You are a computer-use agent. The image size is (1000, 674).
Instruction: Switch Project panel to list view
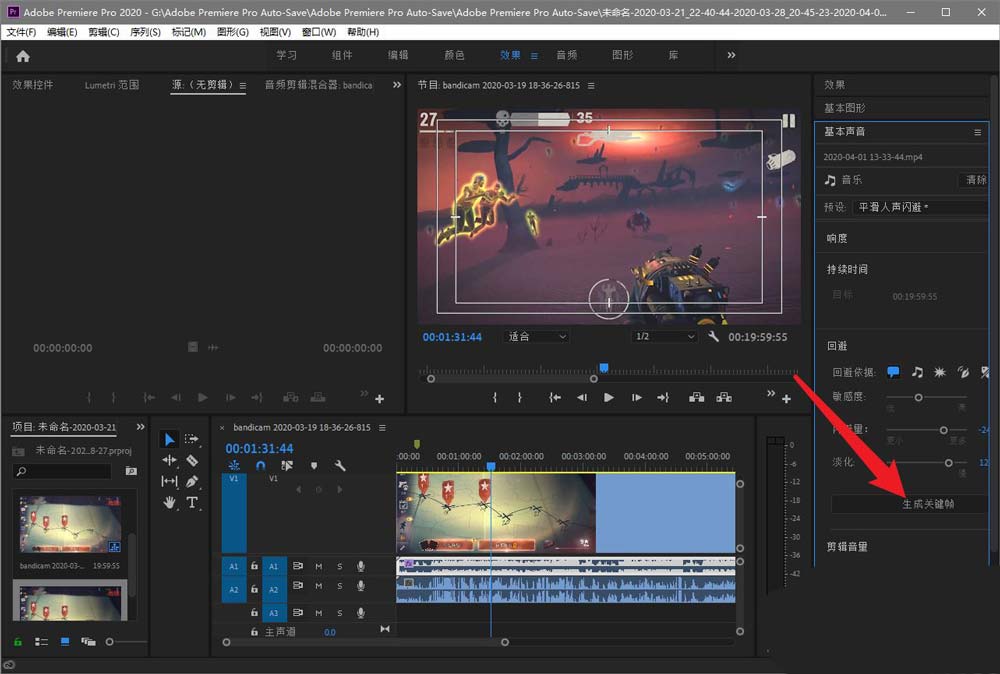click(x=41, y=641)
